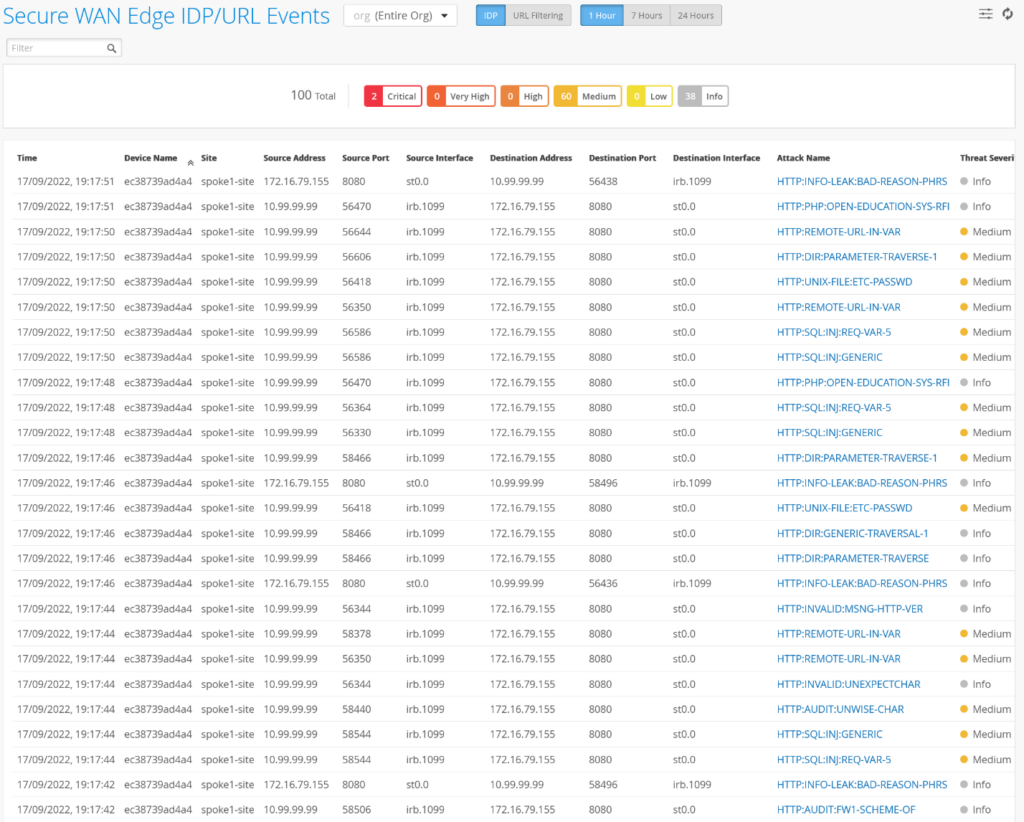Sort by Site column header
The width and height of the screenshot is (1024, 822).
[x=209, y=158]
